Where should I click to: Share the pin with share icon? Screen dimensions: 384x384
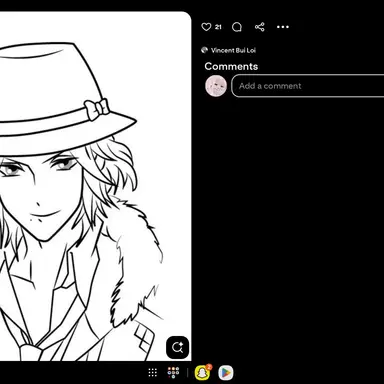260,27
